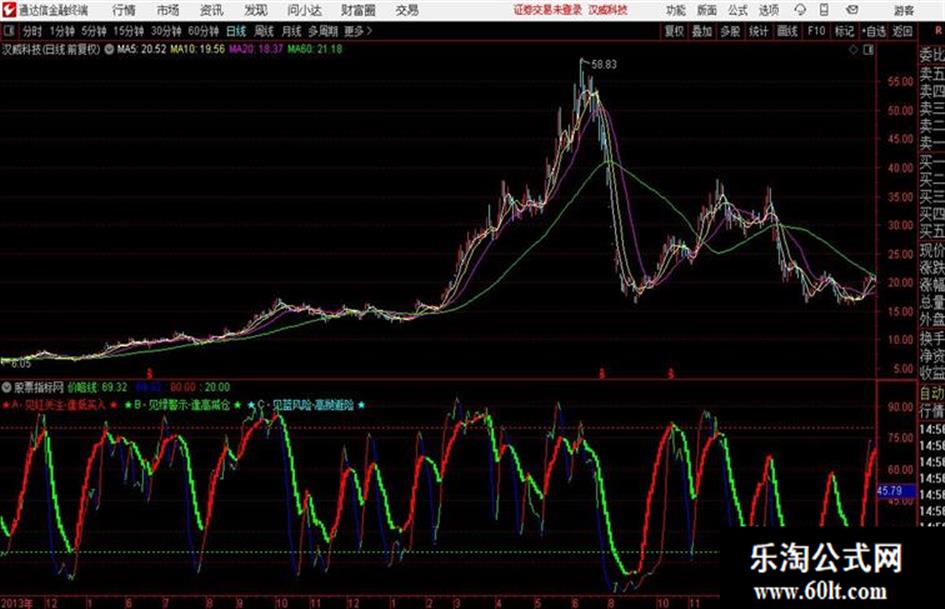Switch to 分时 chart period

[33, 31]
